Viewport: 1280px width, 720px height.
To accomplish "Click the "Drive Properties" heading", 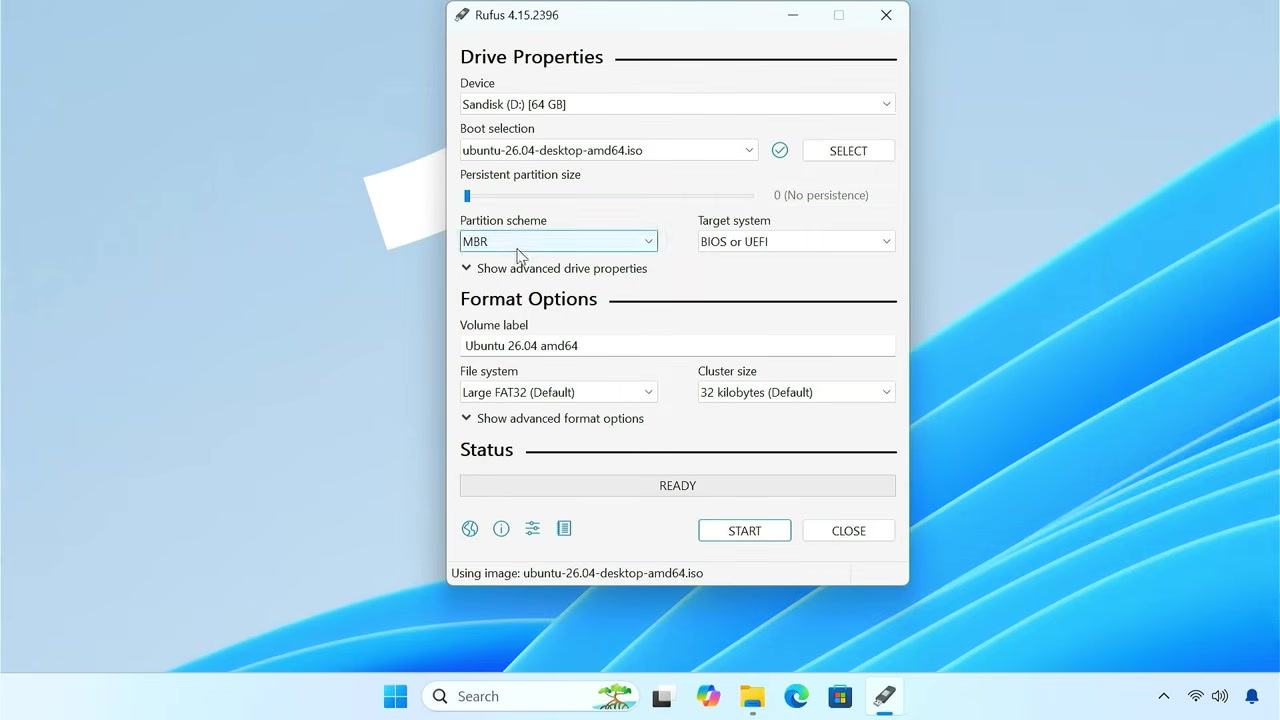I will click(x=532, y=57).
